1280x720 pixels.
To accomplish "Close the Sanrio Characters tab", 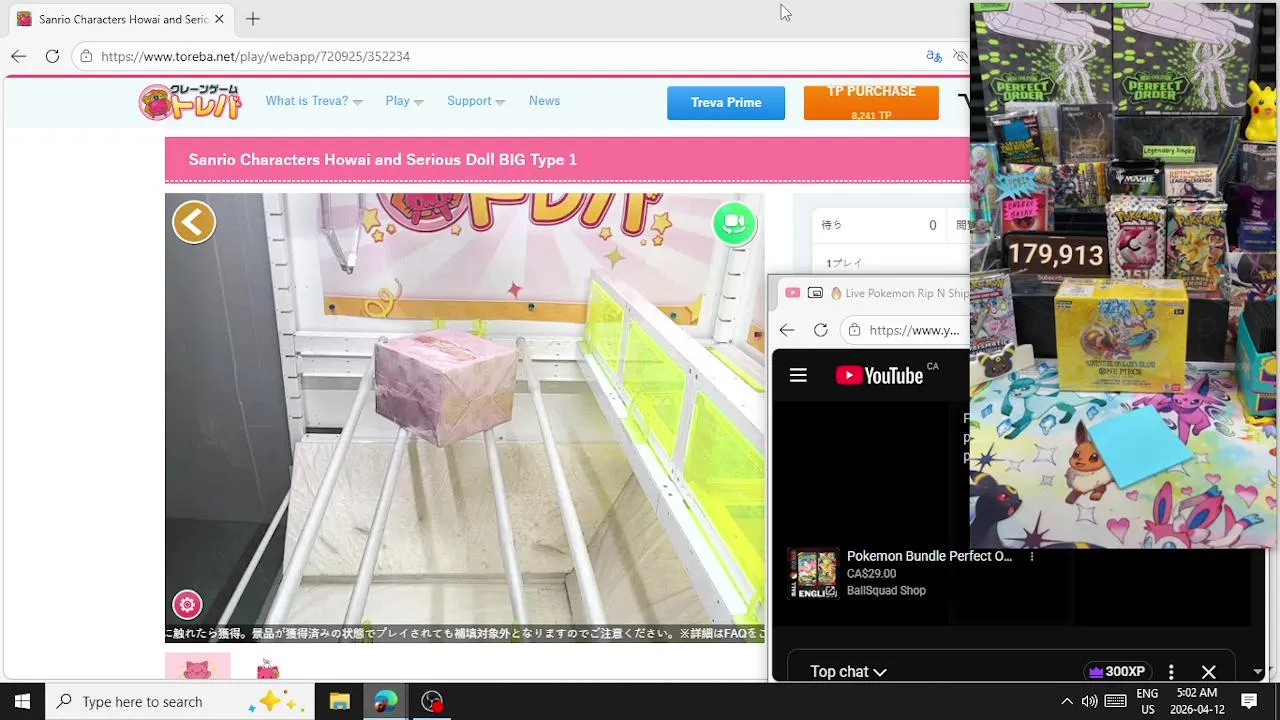I will 219,19.
